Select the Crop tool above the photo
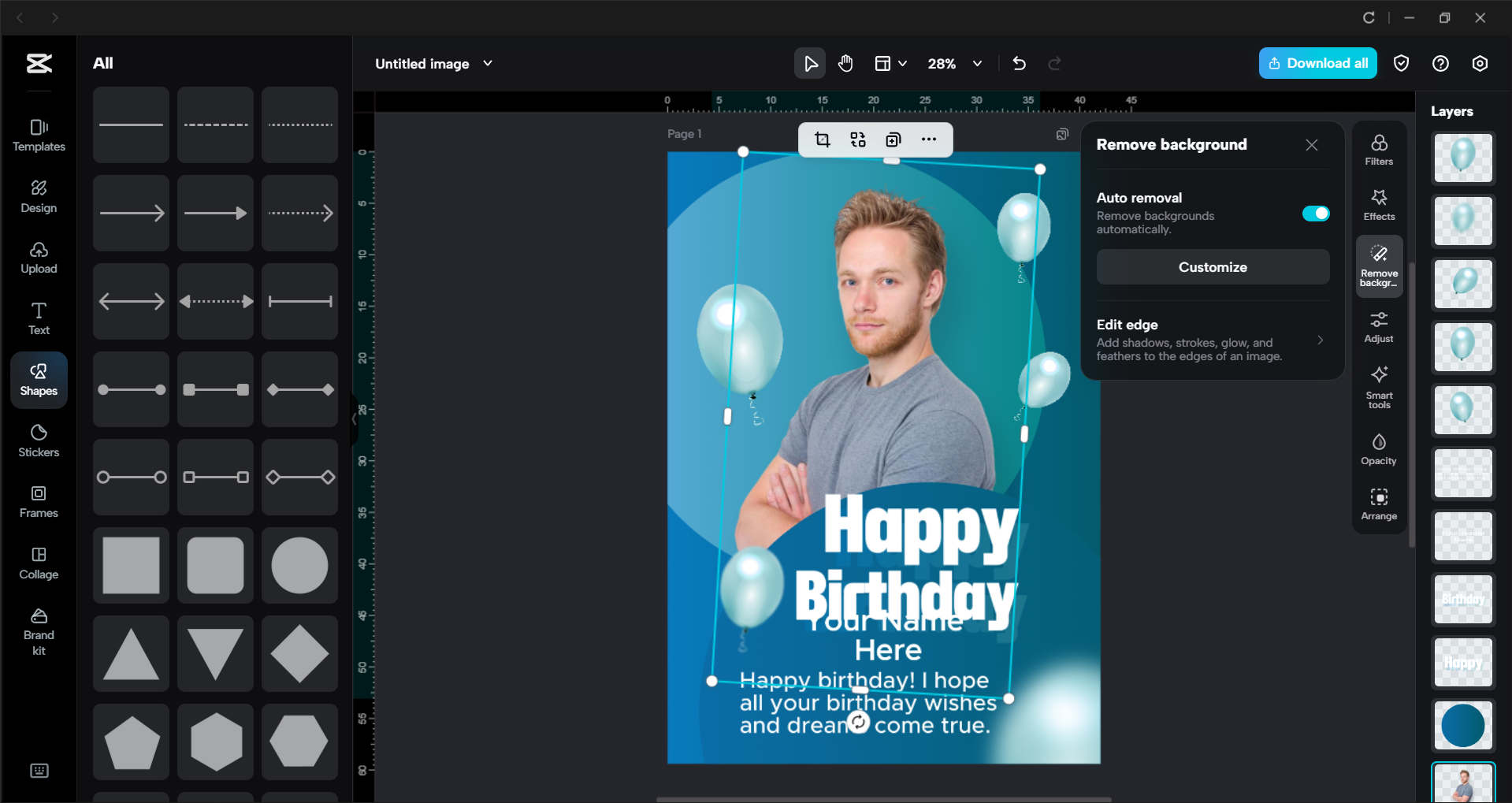The image size is (1512, 803). click(822, 139)
